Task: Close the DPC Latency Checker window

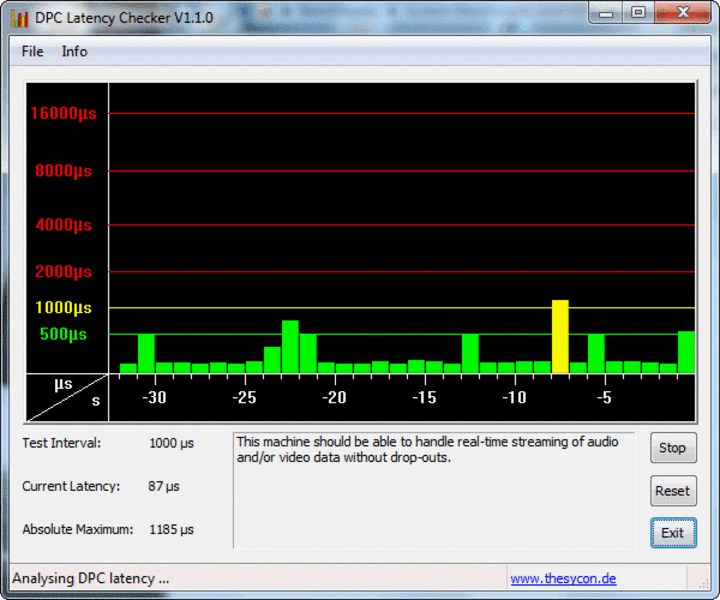Action: [683, 13]
